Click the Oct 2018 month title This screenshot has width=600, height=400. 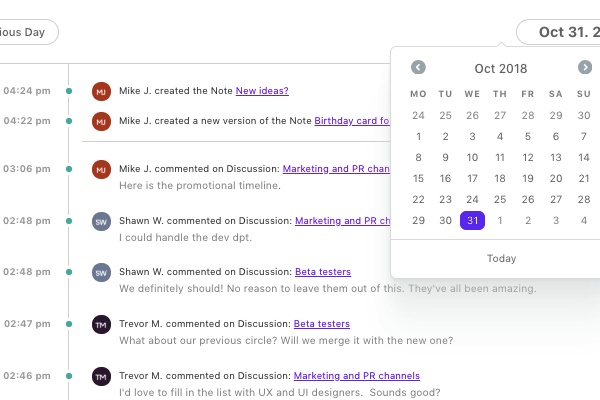click(501, 69)
